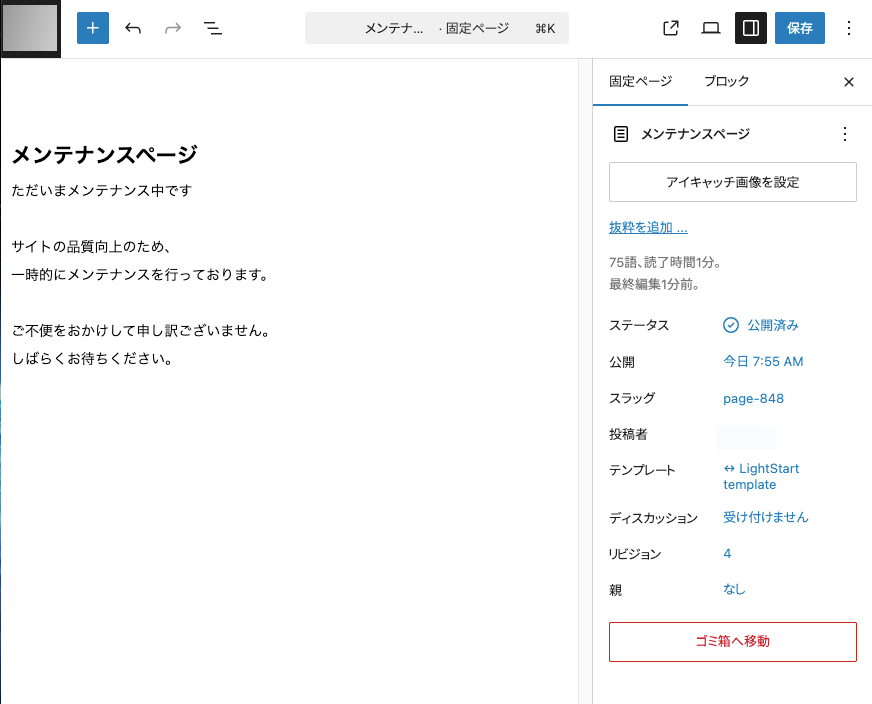Click the site icon in the top-left corner
This screenshot has height=704, width=872.
tap(31, 28)
